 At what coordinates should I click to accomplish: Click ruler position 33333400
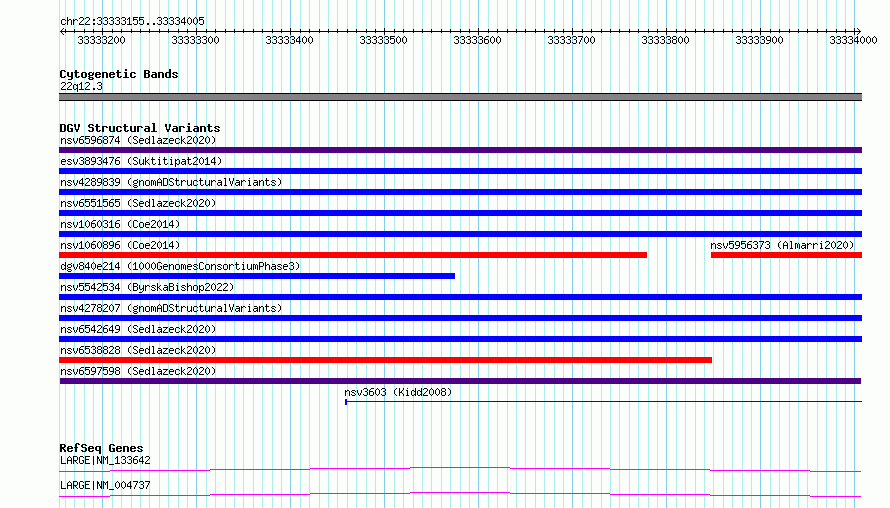(x=289, y=40)
